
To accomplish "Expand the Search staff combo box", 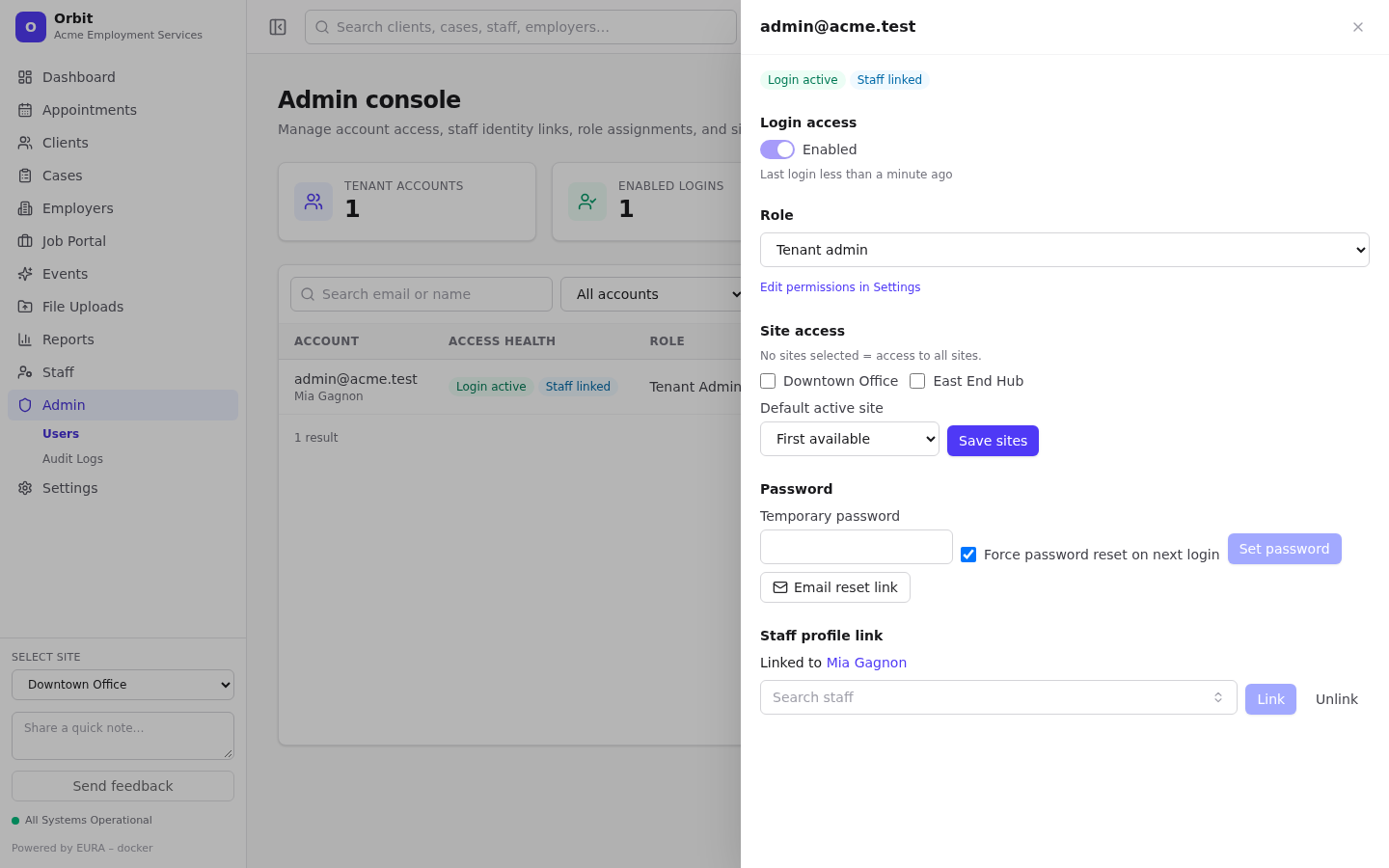I will point(998,697).
